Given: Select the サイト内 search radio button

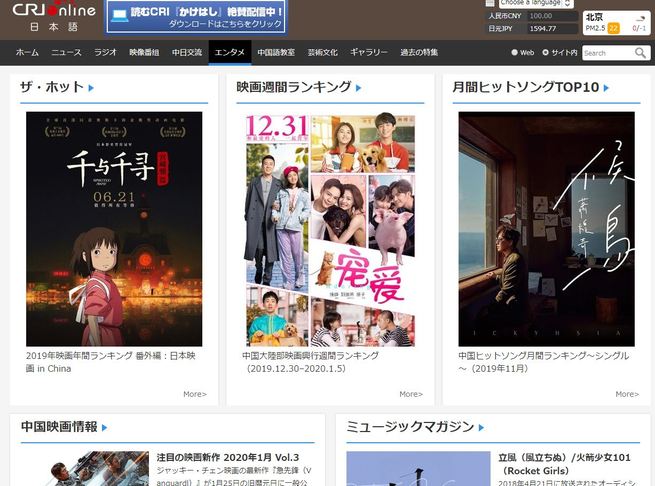Looking at the screenshot, I should coord(546,53).
